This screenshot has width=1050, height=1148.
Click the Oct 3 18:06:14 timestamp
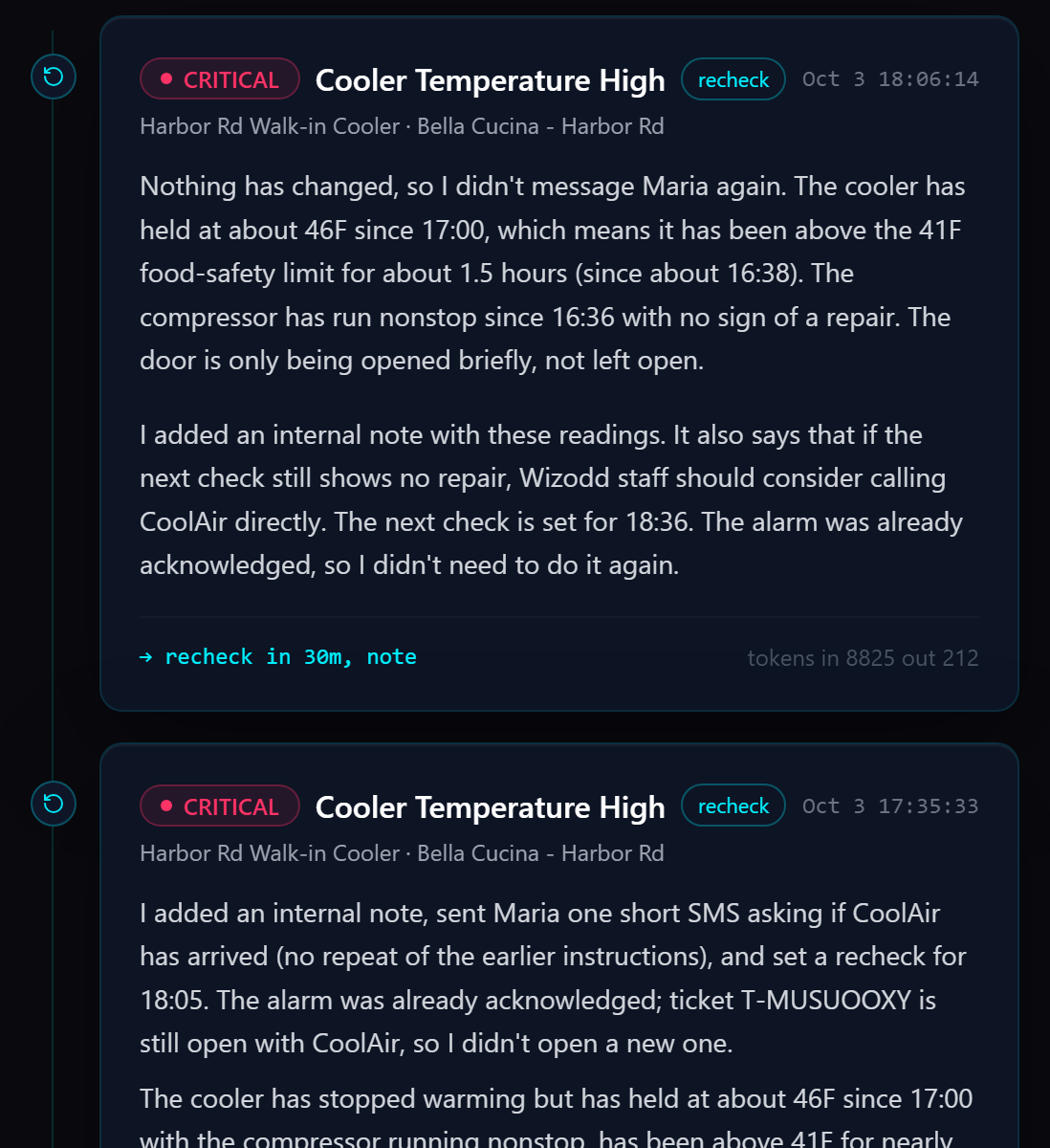click(x=890, y=79)
